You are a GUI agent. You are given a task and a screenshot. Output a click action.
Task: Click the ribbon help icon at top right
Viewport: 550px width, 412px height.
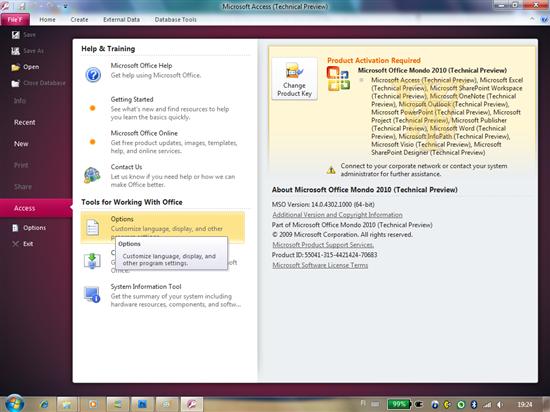coord(544,20)
